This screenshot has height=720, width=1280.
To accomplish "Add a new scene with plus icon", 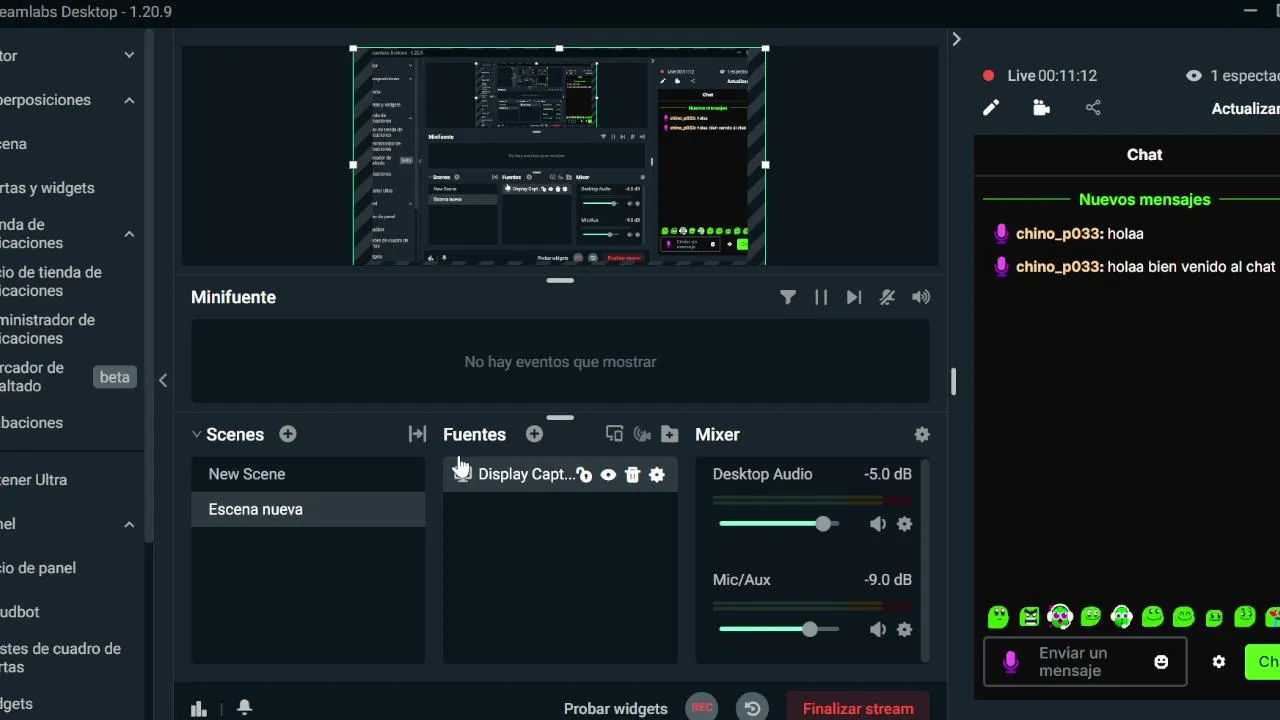I will [x=288, y=434].
